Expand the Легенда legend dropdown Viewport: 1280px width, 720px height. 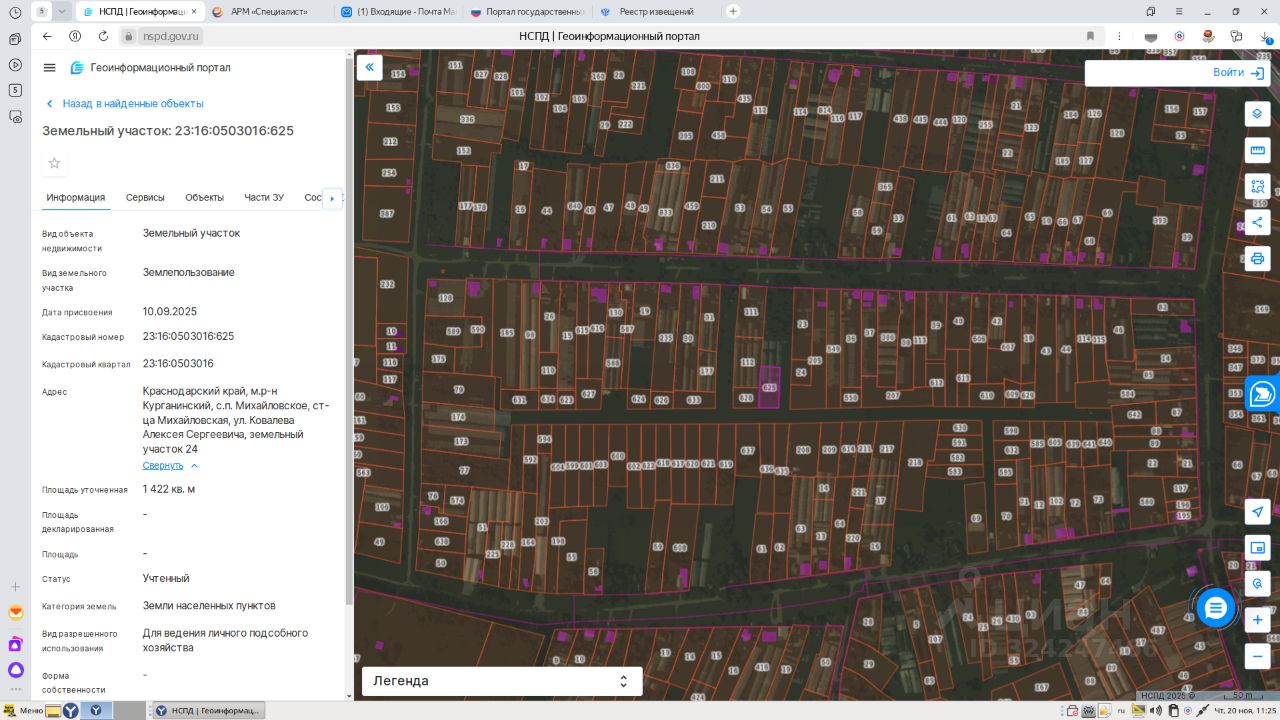pyautogui.click(x=502, y=681)
